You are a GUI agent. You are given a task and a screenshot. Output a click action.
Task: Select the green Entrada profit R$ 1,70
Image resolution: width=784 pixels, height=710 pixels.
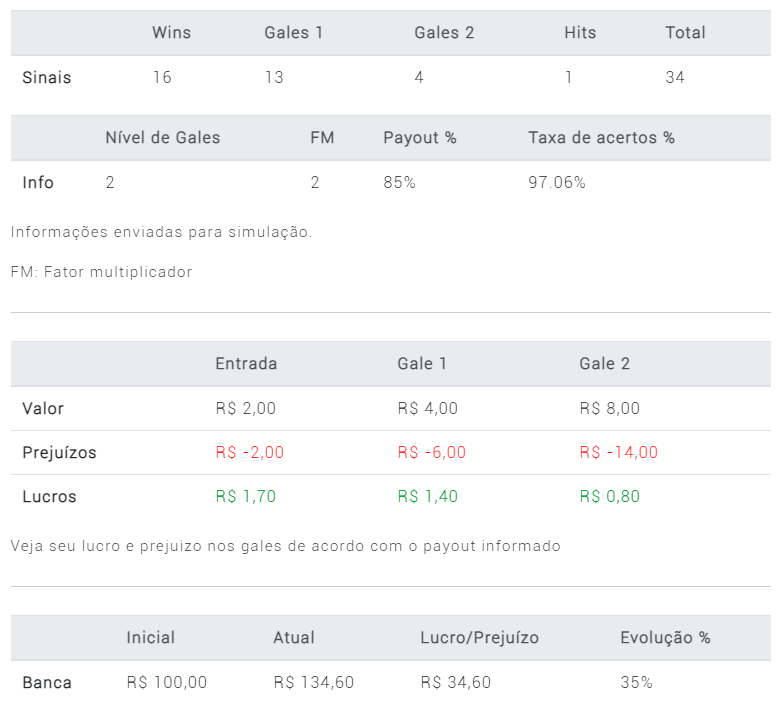click(246, 496)
